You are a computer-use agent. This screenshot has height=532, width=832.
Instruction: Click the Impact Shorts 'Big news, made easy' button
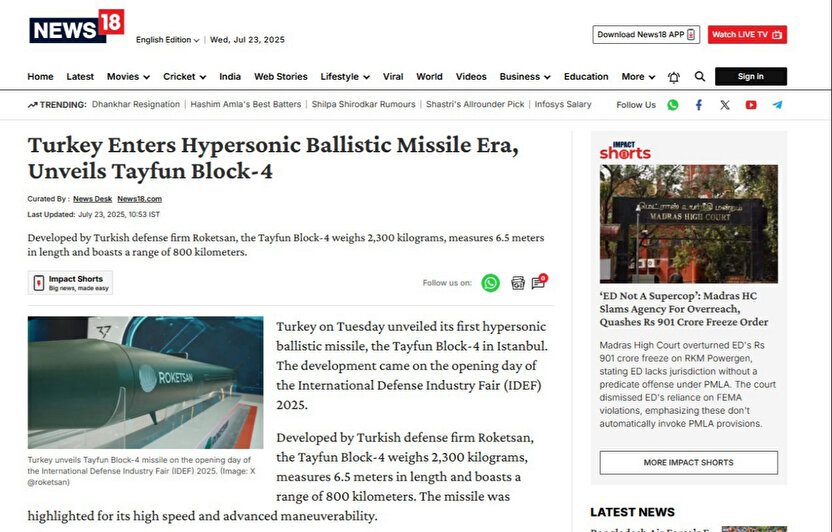click(70, 283)
